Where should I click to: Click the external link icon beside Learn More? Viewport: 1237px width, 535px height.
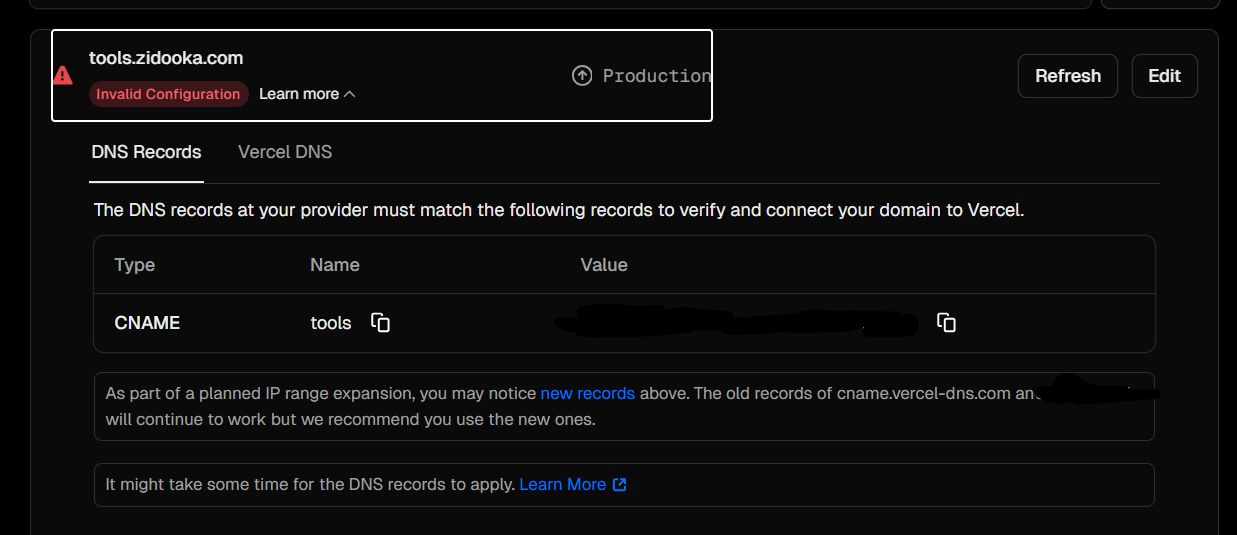point(620,485)
